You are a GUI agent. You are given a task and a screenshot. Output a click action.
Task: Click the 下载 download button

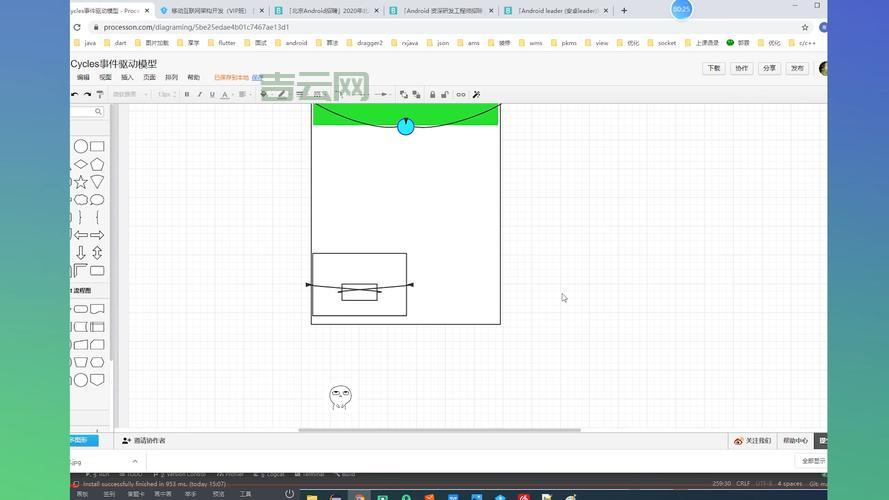point(714,68)
